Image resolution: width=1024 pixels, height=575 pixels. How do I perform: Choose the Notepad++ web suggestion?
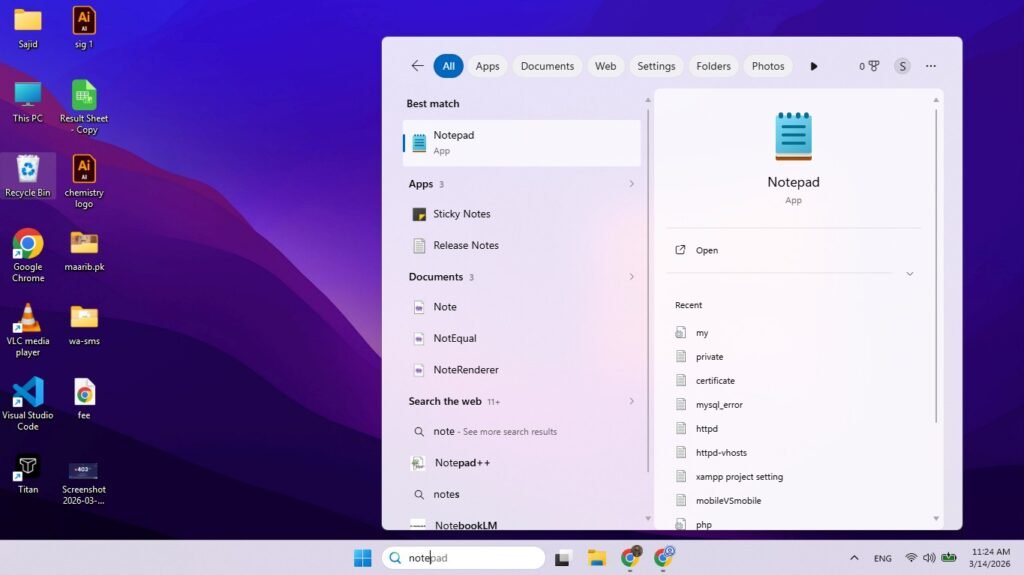[522, 463]
